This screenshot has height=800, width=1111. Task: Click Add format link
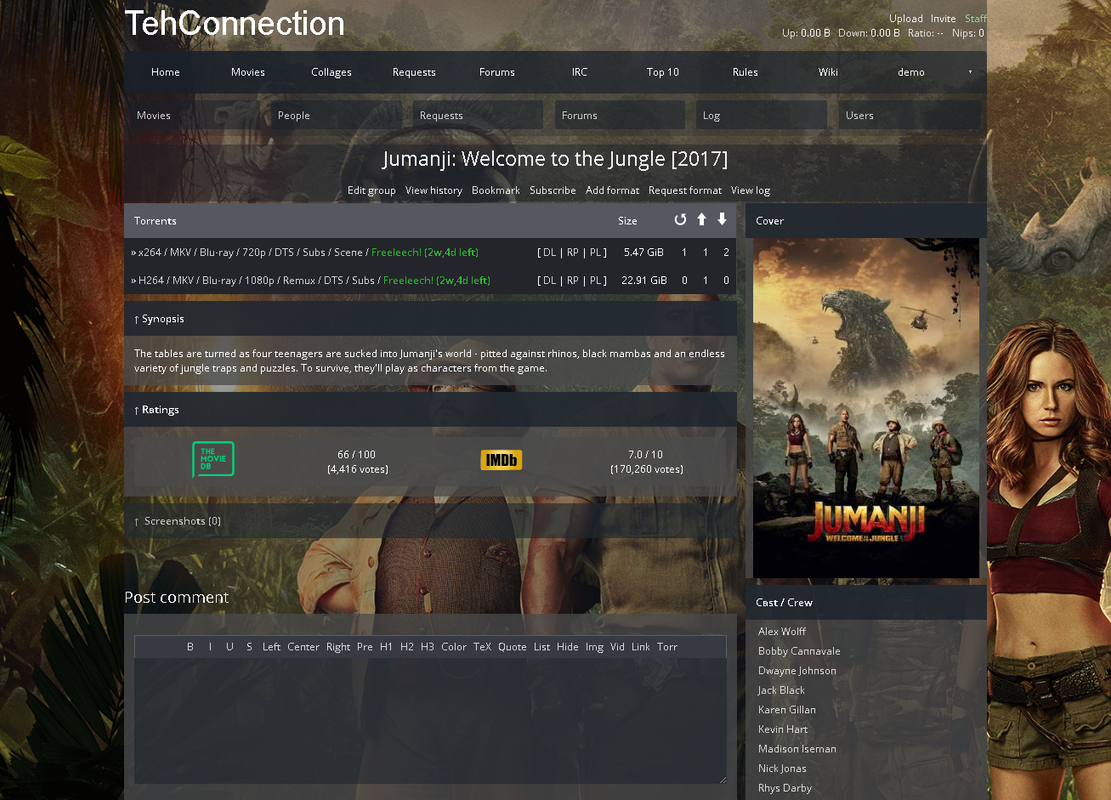point(612,191)
